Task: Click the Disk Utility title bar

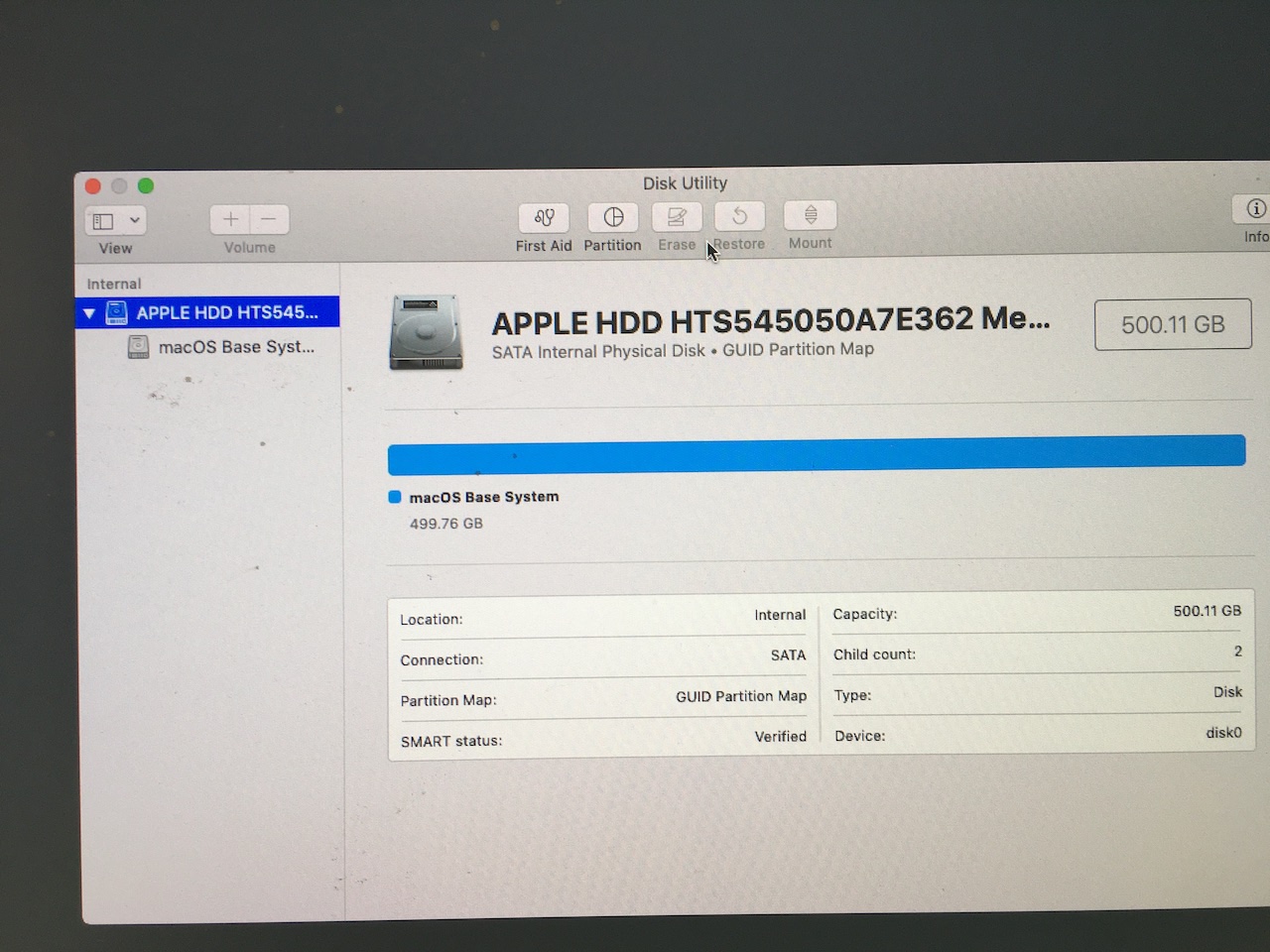Action: pyautogui.click(x=685, y=182)
